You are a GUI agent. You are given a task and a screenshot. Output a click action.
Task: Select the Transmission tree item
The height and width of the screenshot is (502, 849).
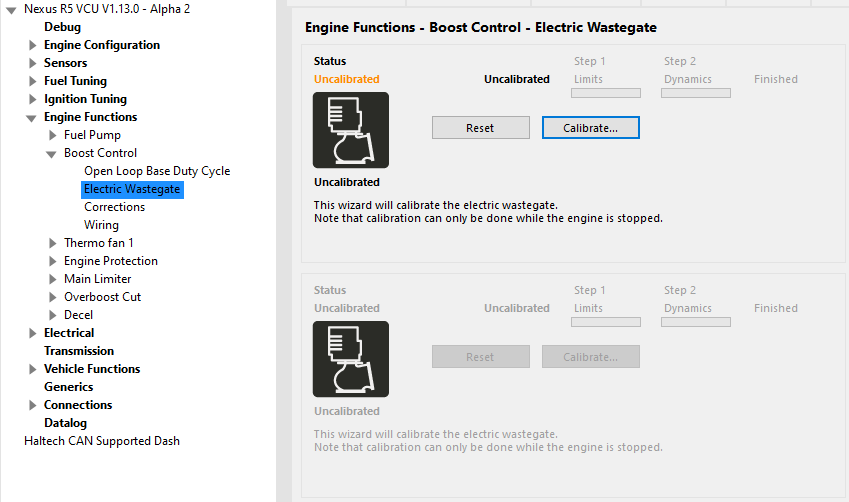coord(79,351)
